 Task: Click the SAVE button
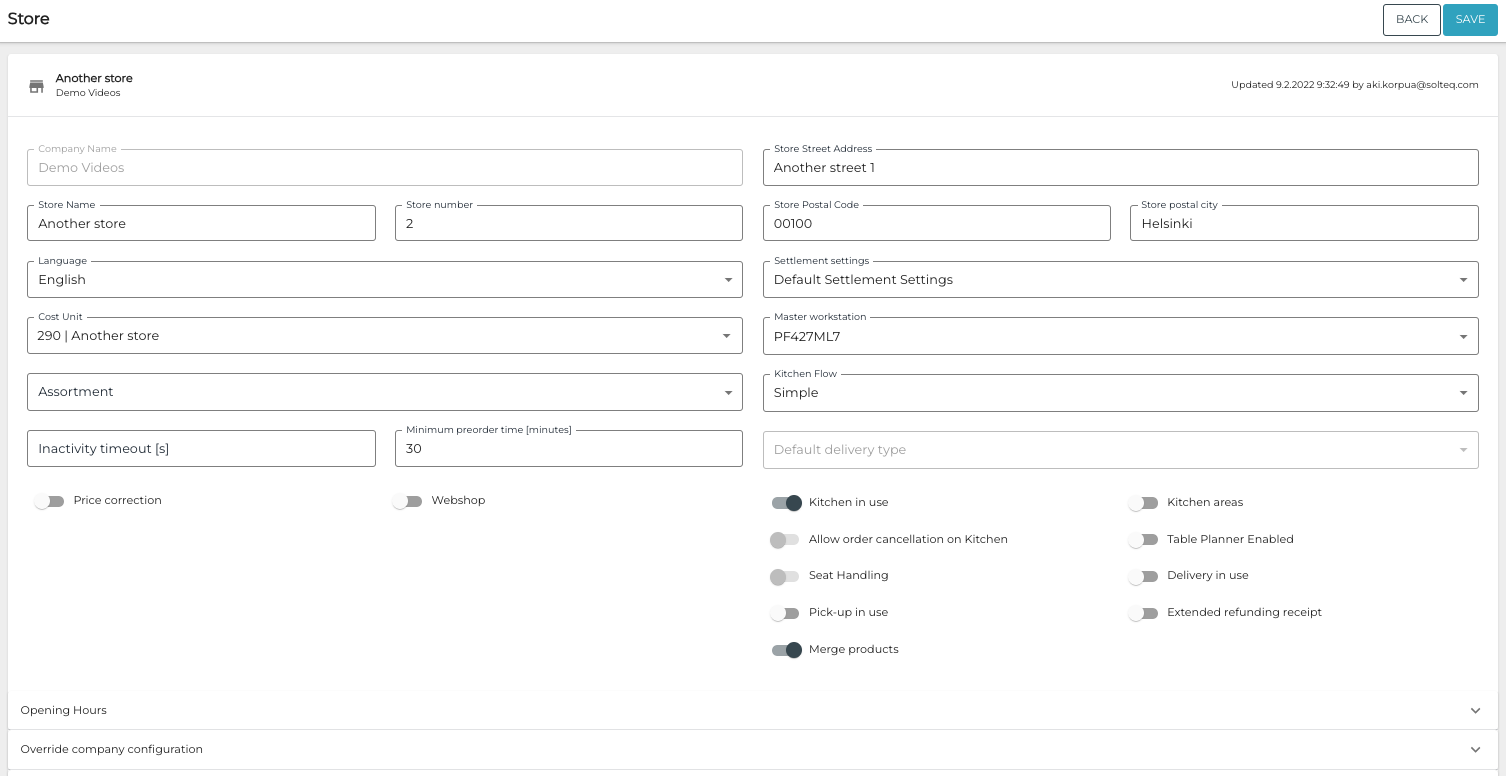[1470, 19]
